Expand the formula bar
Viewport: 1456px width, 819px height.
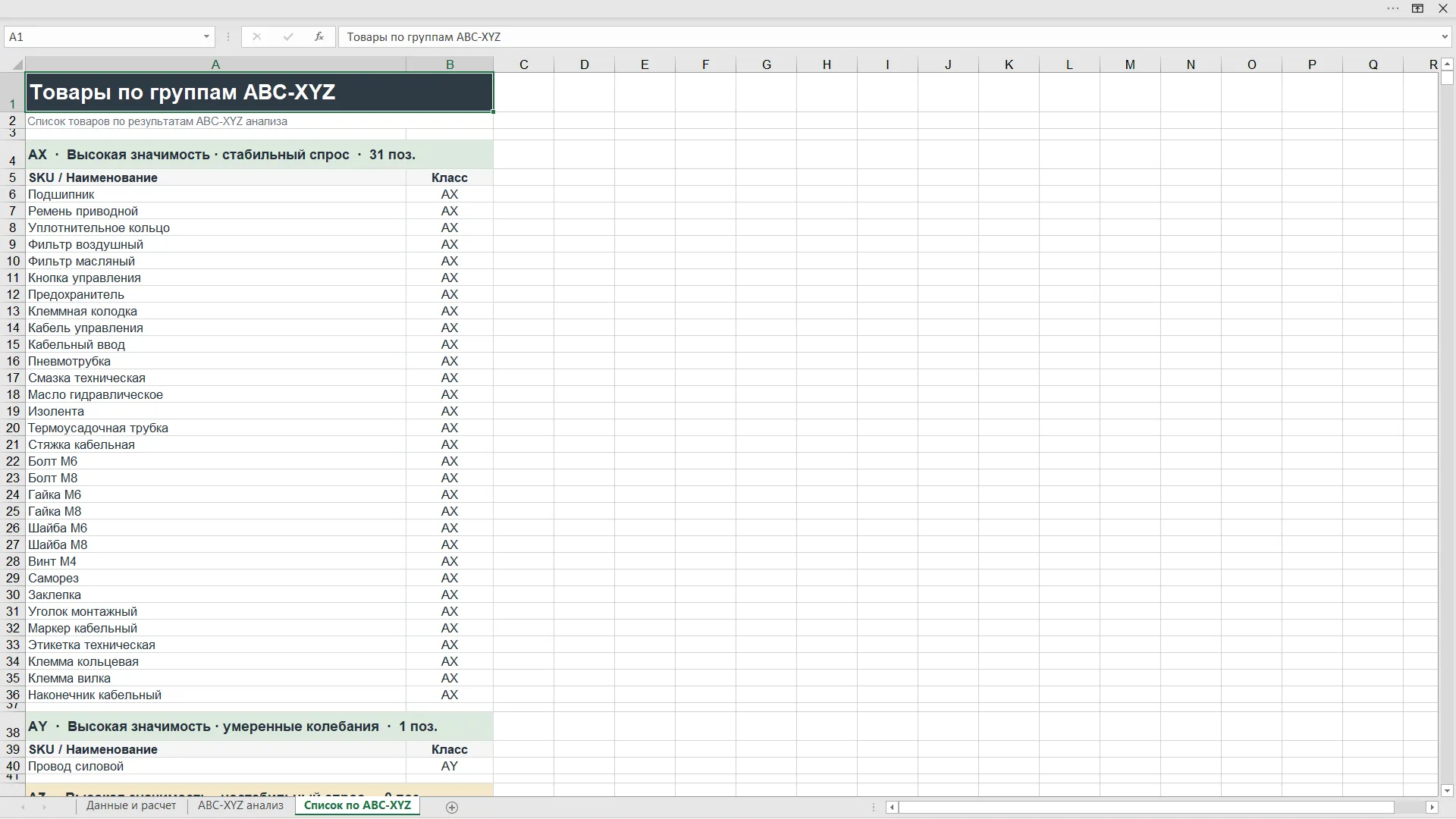(1444, 36)
